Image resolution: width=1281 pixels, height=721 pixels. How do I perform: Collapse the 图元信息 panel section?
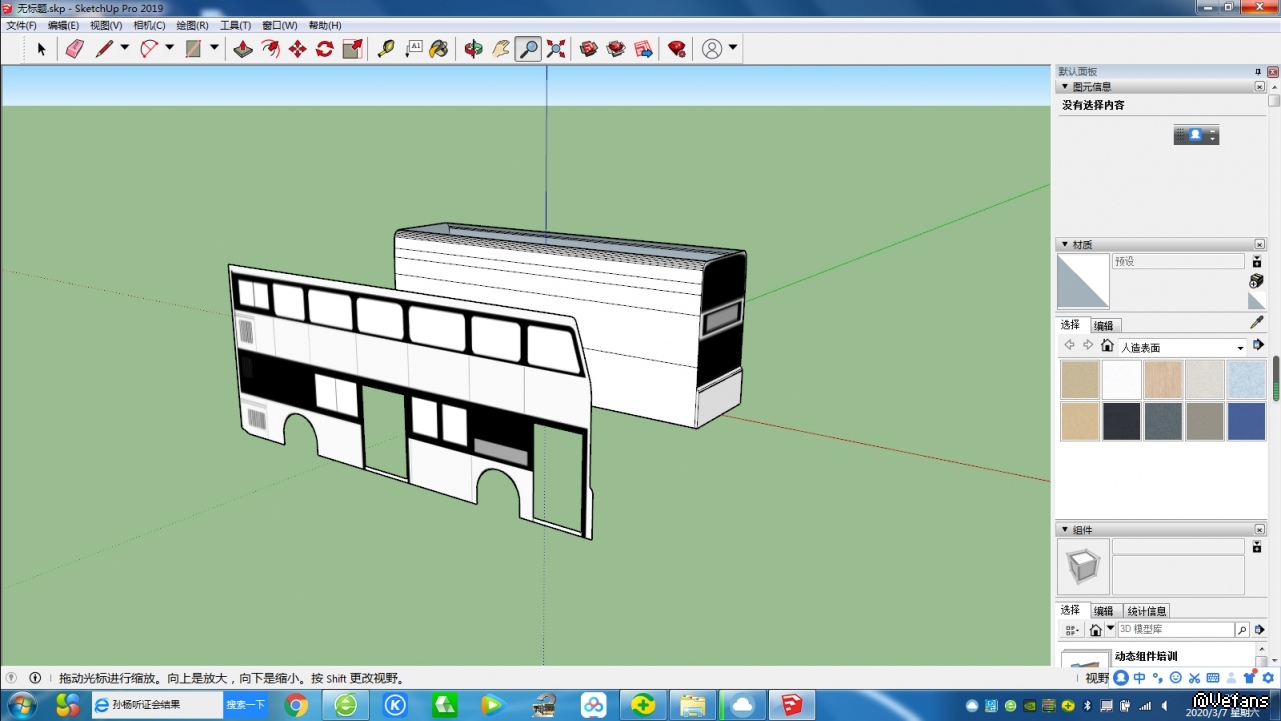tap(1065, 87)
